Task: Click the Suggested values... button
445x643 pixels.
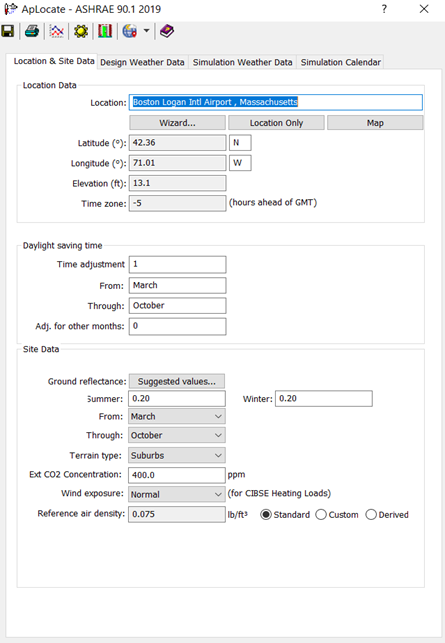Action: pyautogui.click(x=177, y=381)
